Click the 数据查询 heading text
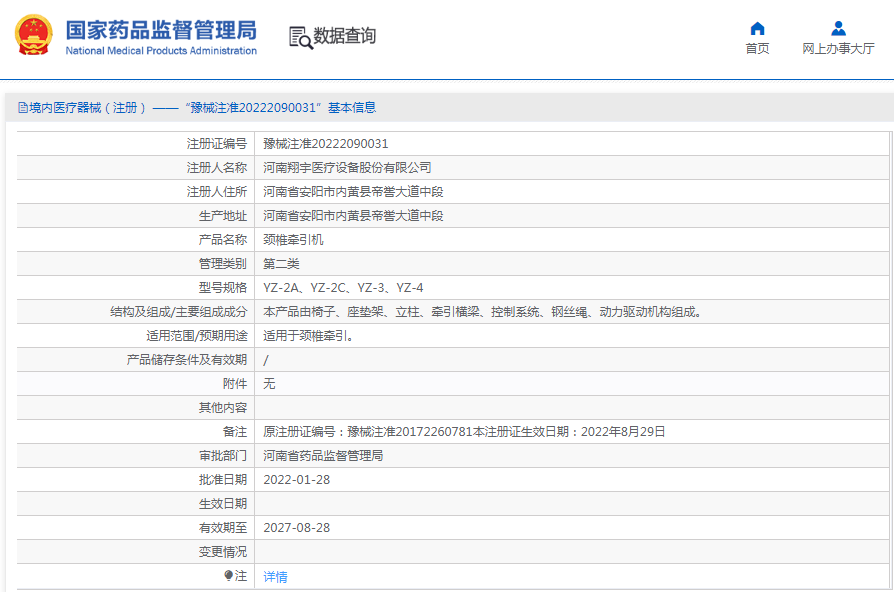 [345, 36]
